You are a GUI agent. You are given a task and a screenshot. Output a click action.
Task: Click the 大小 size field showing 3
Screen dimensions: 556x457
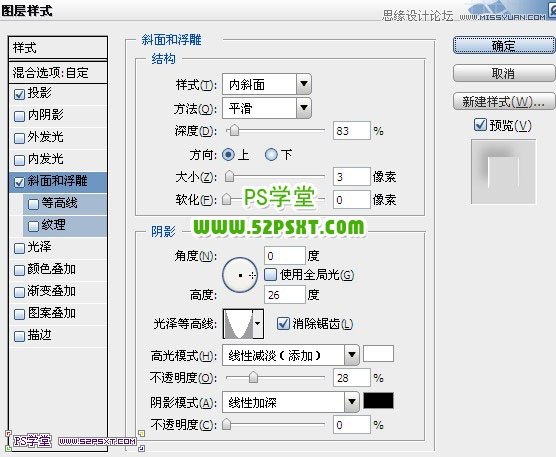351,177
